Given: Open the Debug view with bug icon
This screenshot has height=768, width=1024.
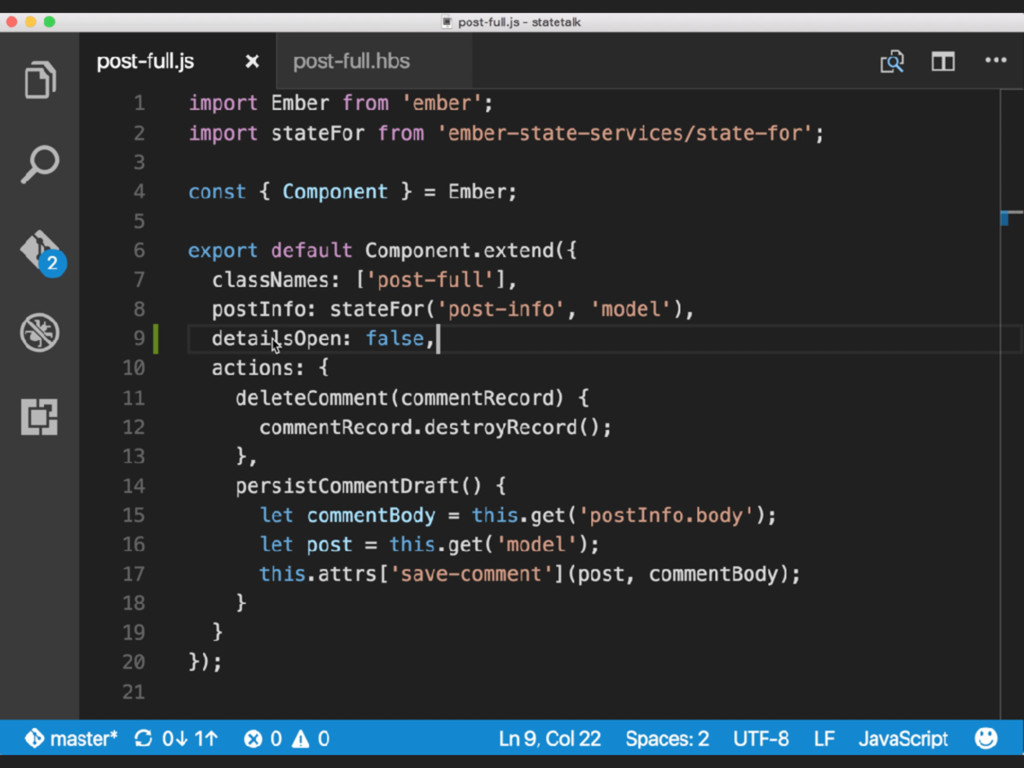Looking at the screenshot, I should (40, 332).
